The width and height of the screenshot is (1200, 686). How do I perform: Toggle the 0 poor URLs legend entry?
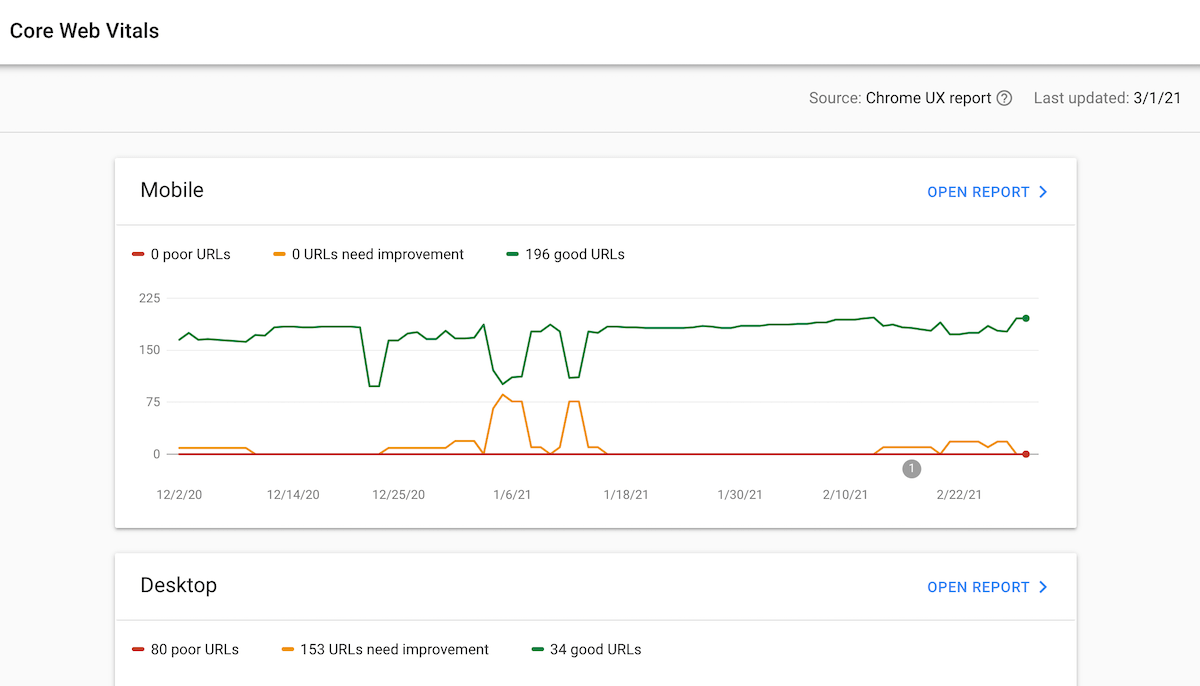[181, 254]
